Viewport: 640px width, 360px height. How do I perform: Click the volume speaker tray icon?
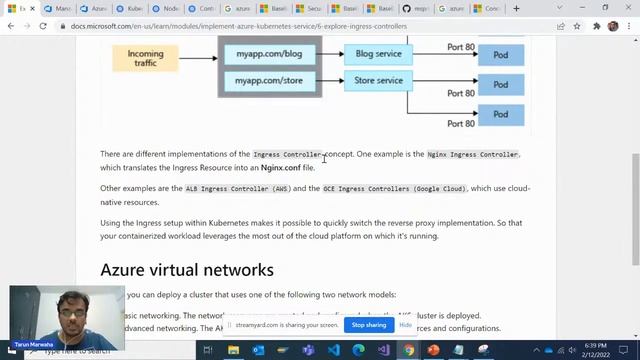pyautogui.click(x=572, y=350)
